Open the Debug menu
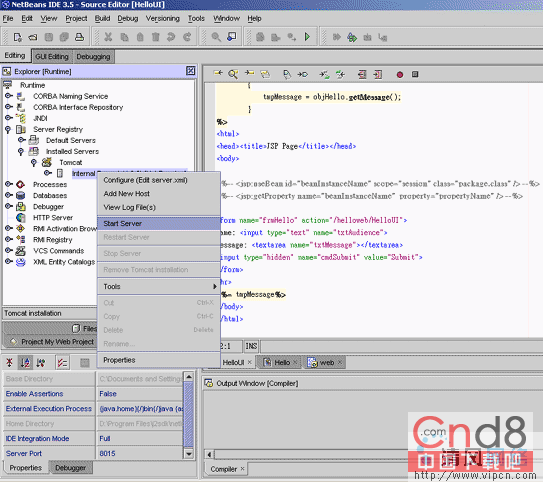This screenshot has height=482, width=543. point(128,18)
